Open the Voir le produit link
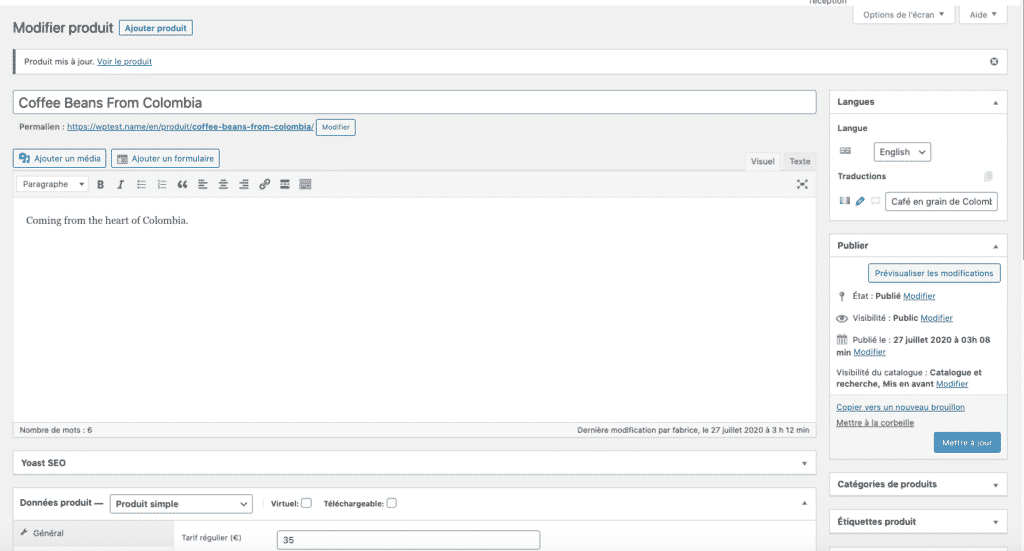1024x551 pixels. [x=124, y=61]
